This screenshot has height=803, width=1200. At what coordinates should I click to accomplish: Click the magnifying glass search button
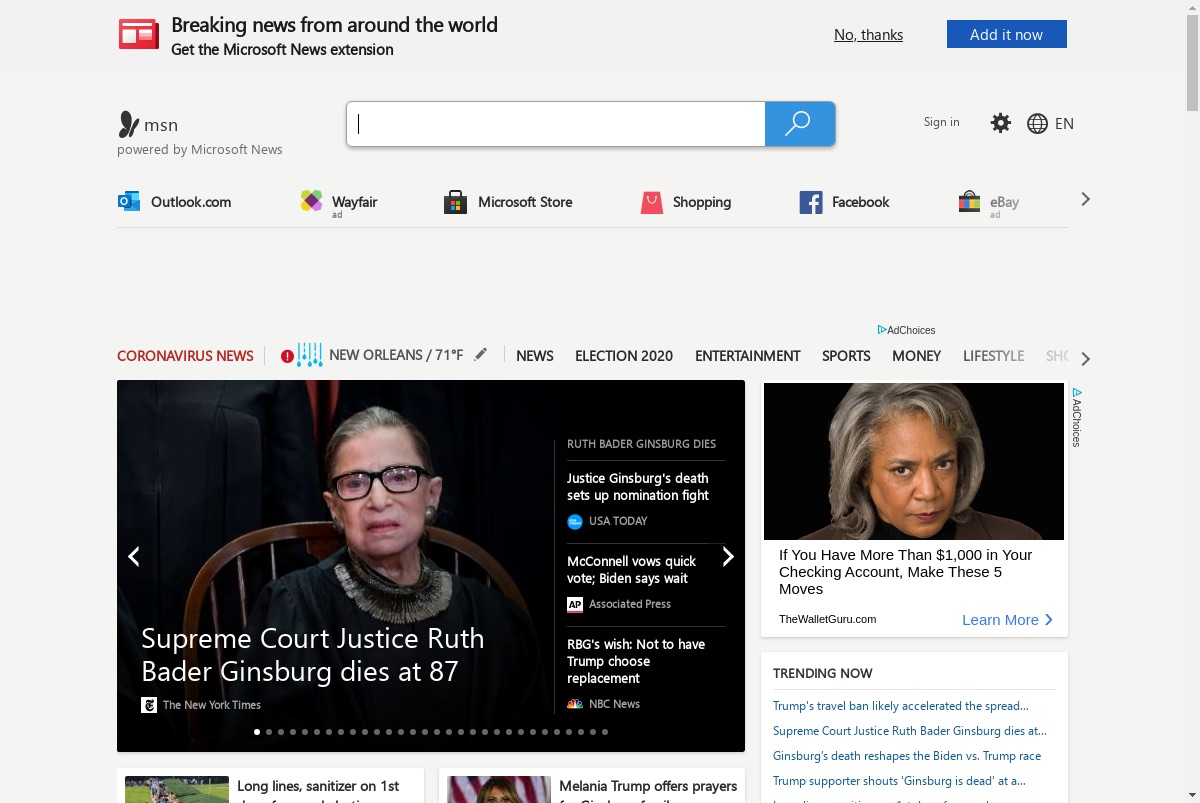799,124
